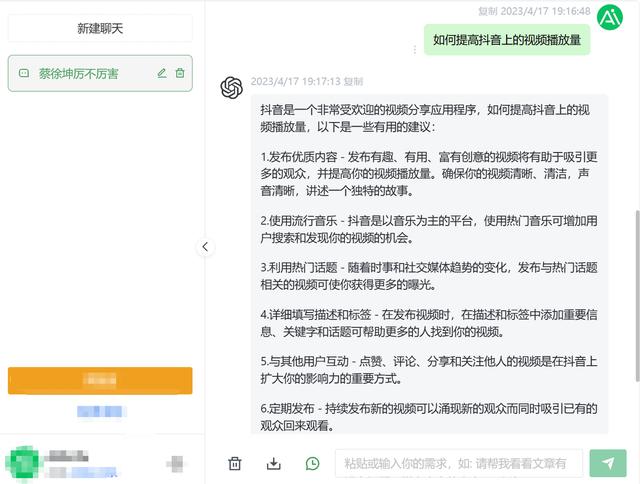Screen dimensions: 640x484
Task: Click the blurred settings icon in sidebar footer
Action: click(x=176, y=462)
